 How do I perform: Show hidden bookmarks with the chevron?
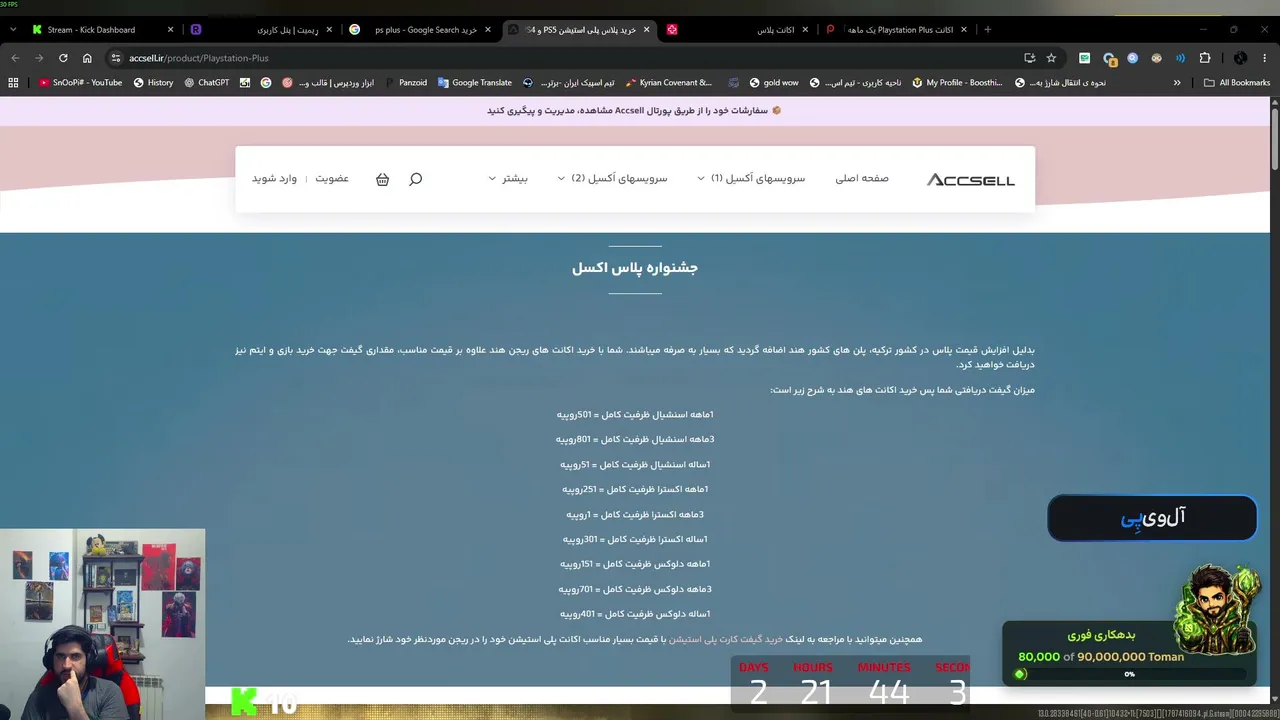coord(1177,83)
